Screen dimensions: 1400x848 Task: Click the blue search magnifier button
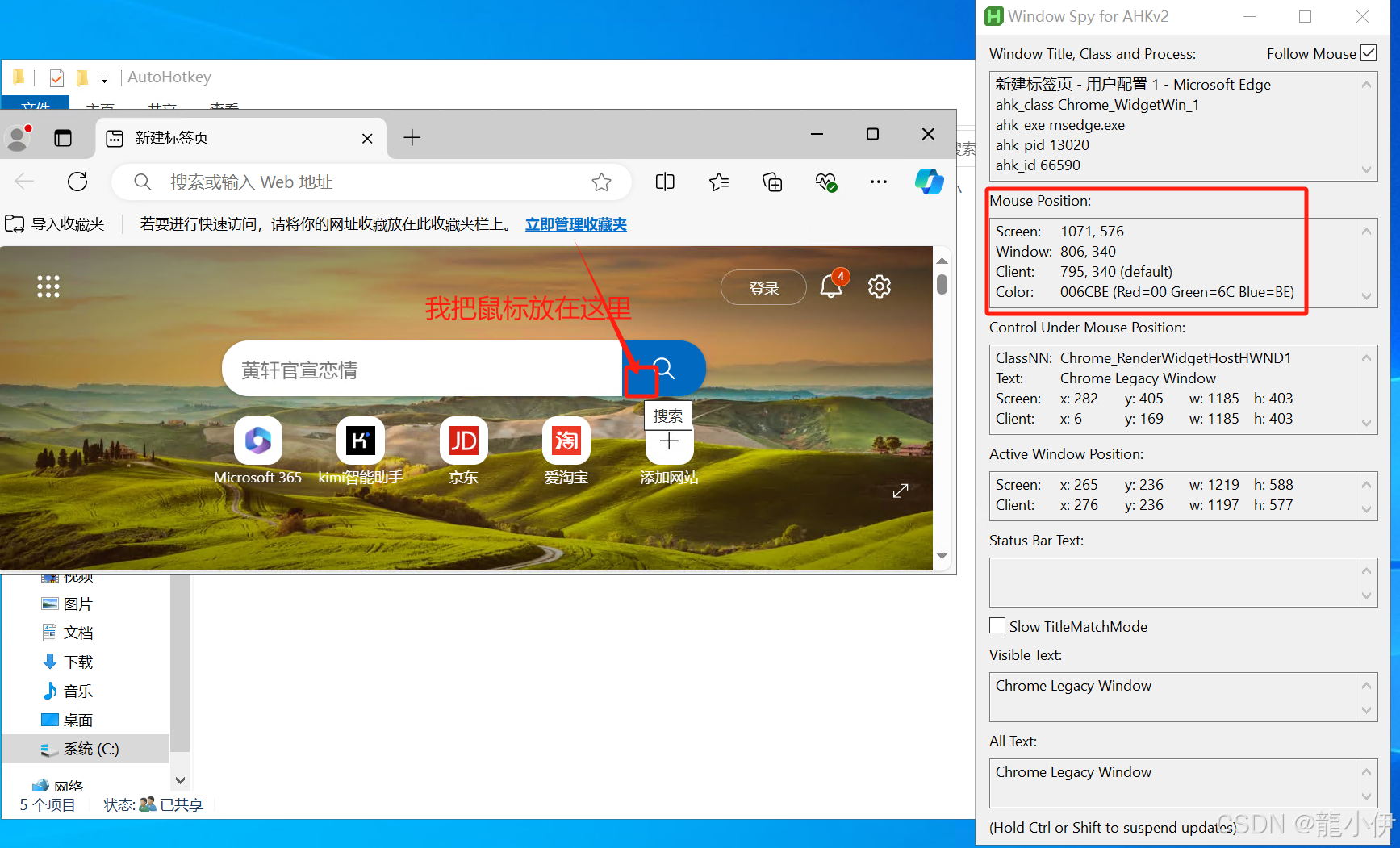click(664, 369)
